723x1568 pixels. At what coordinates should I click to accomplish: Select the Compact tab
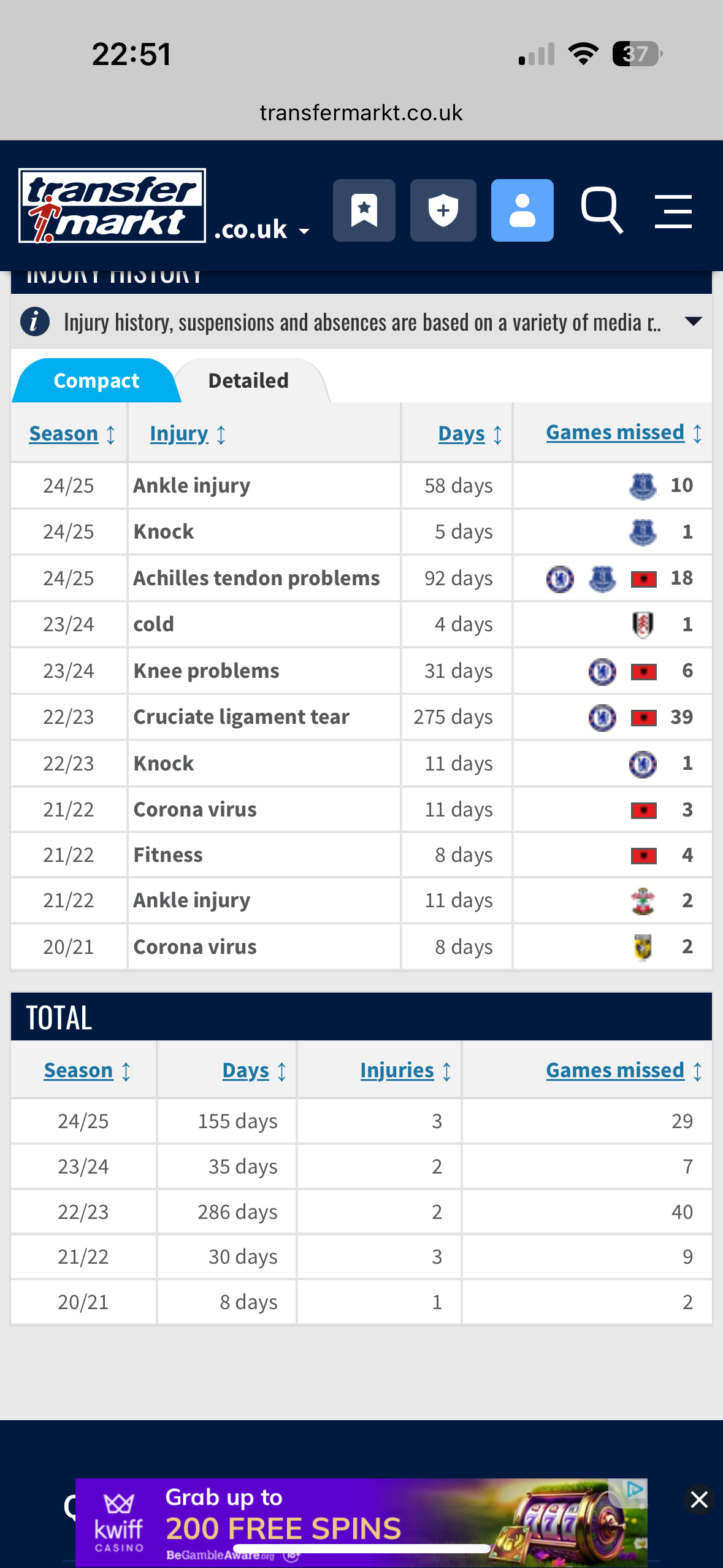(96, 380)
